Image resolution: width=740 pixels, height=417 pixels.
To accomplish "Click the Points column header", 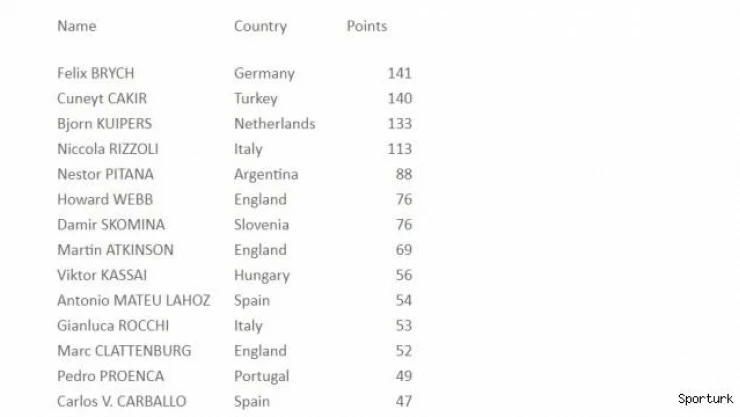I will click(x=366, y=26).
